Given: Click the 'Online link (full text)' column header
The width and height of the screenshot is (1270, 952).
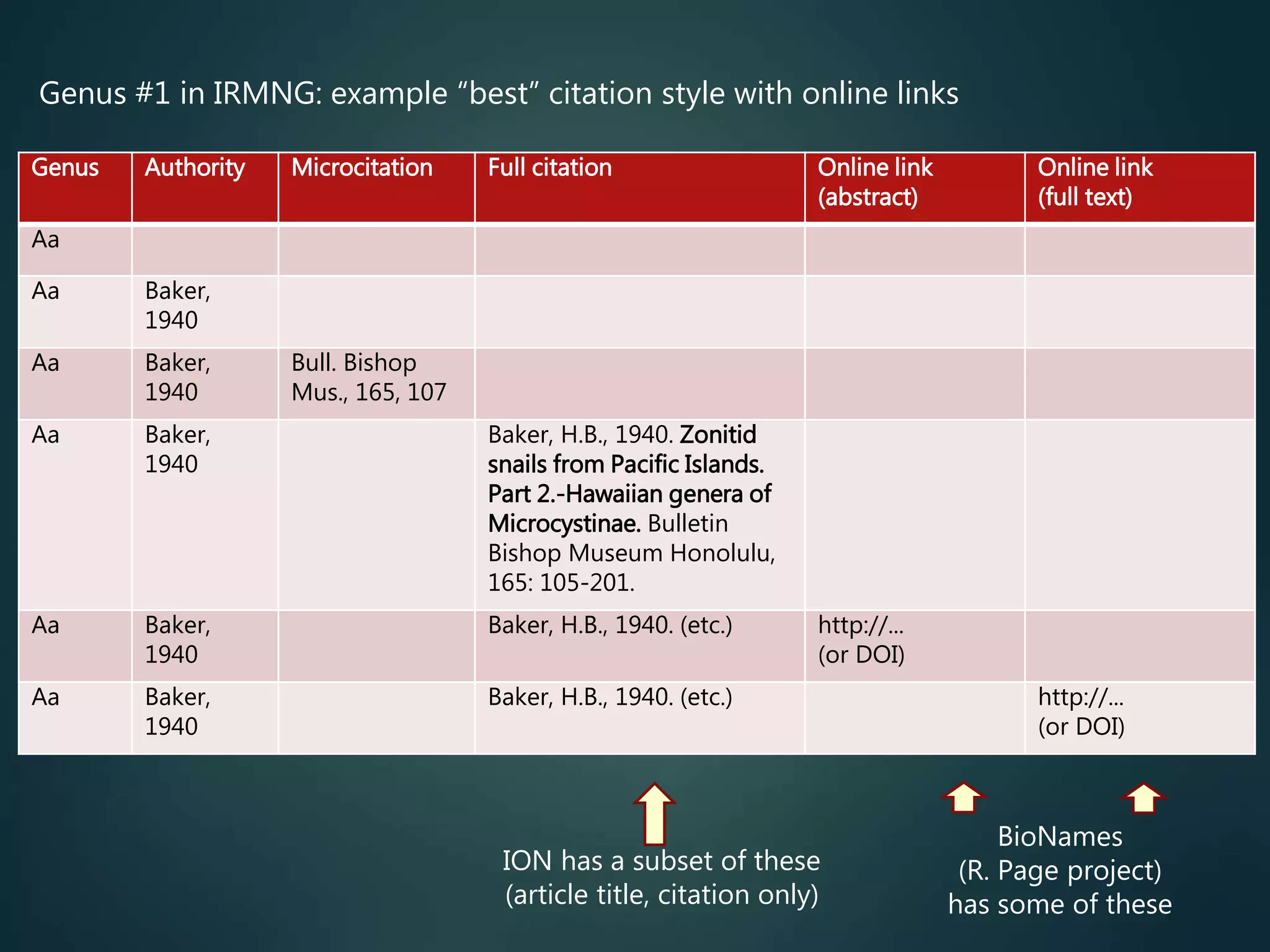Looking at the screenshot, I should 1140,187.
